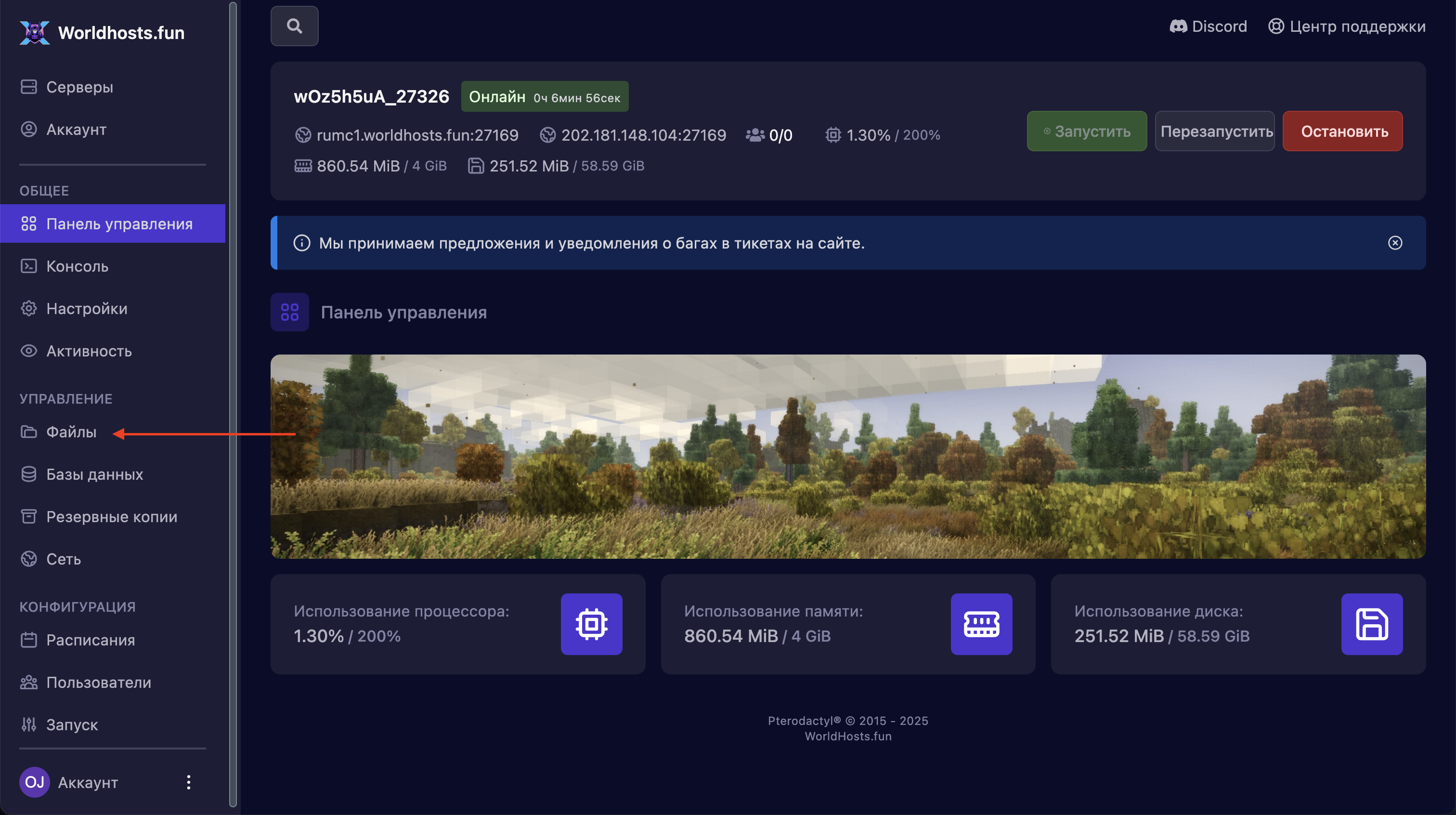Image resolution: width=1456 pixels, height=815 pixels.
Task: Select Резервные копии in the sidebar
Action: click(111, 516)
